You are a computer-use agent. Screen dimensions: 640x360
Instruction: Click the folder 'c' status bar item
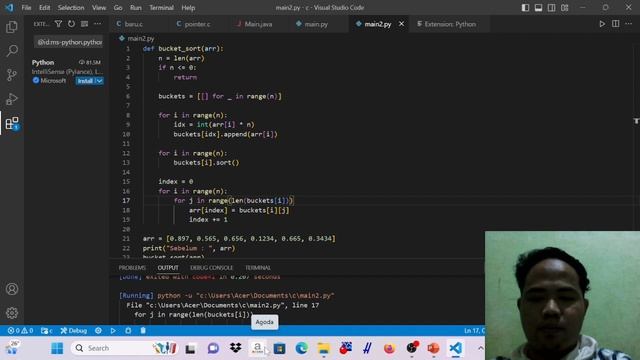[x=46, y=331]
